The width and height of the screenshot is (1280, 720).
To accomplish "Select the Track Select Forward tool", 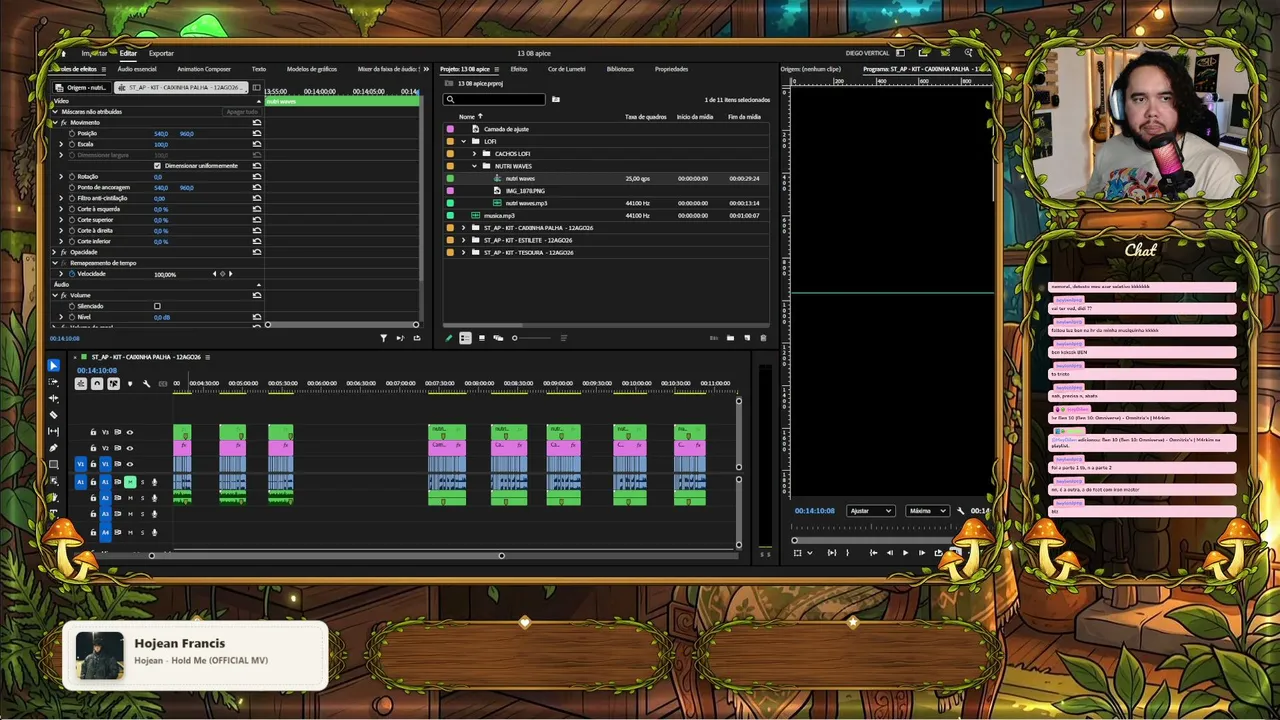I will pos(54,382).
